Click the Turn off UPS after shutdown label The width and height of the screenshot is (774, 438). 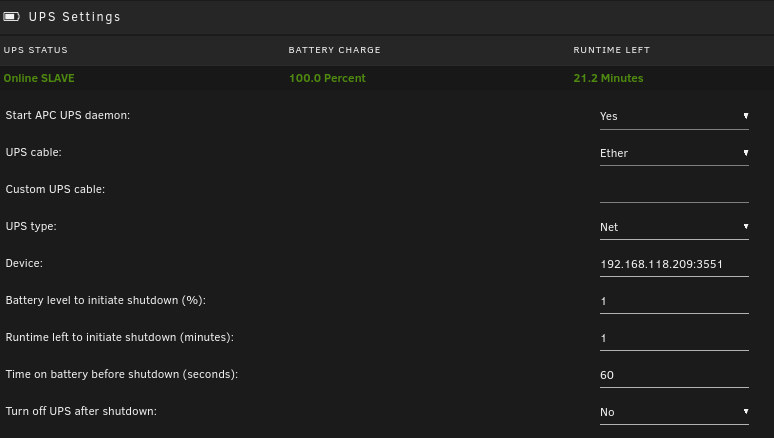[x=81, y=411]
